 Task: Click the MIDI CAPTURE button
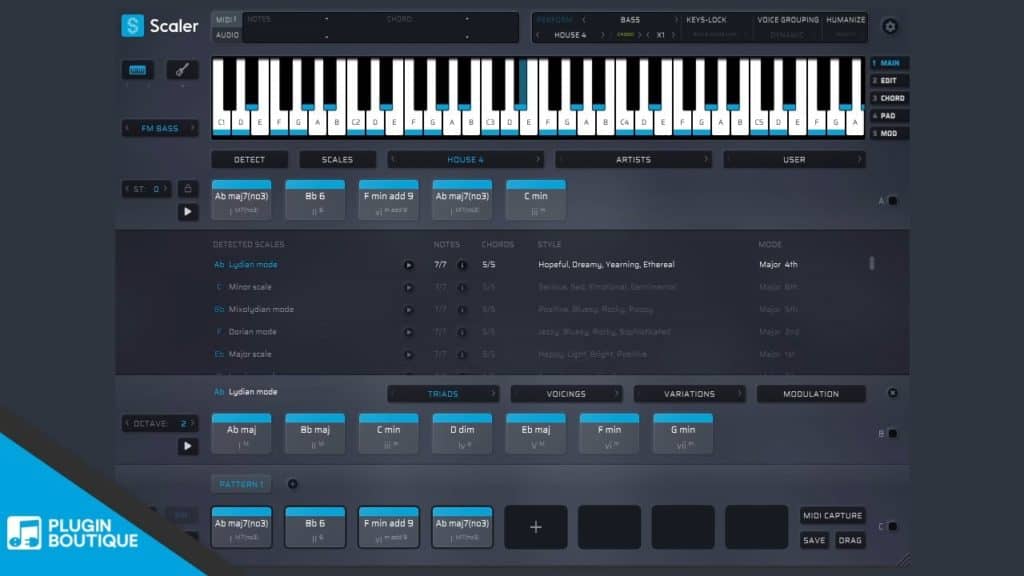coord(833,516)
